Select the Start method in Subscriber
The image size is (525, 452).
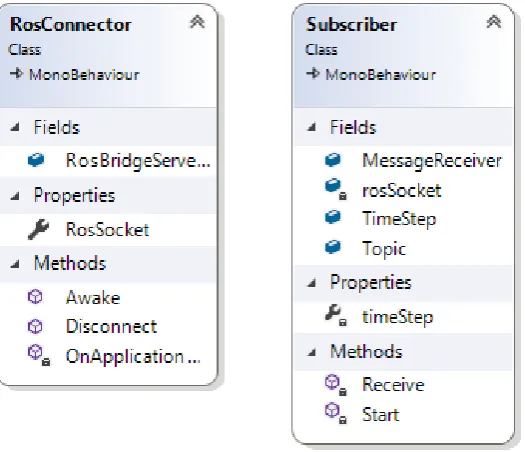(380, 415)
